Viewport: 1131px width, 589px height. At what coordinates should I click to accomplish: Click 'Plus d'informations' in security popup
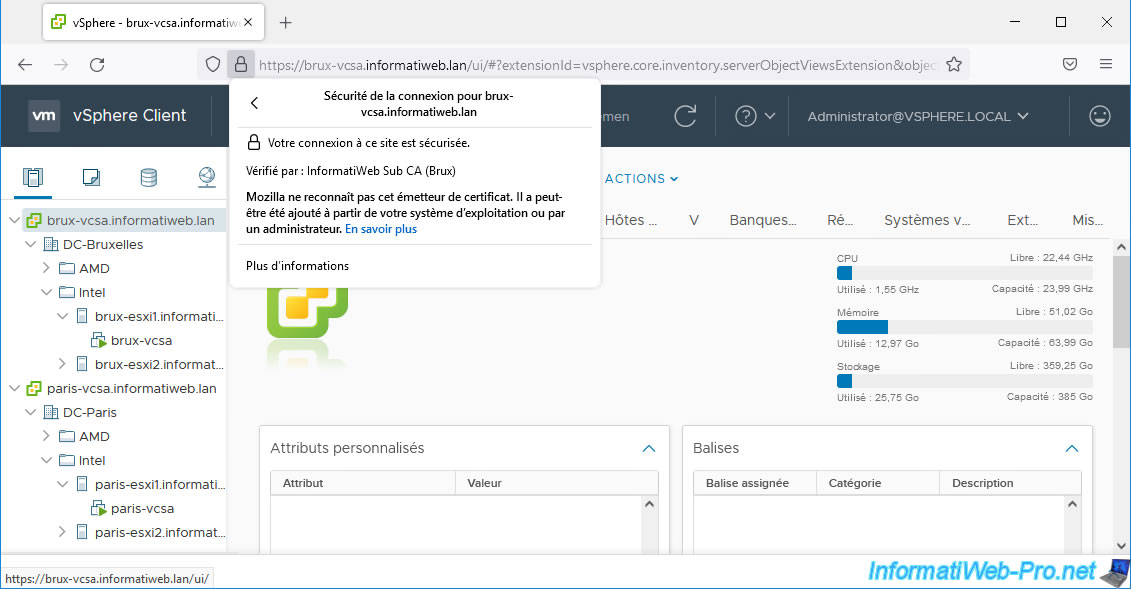click(298, 266)
